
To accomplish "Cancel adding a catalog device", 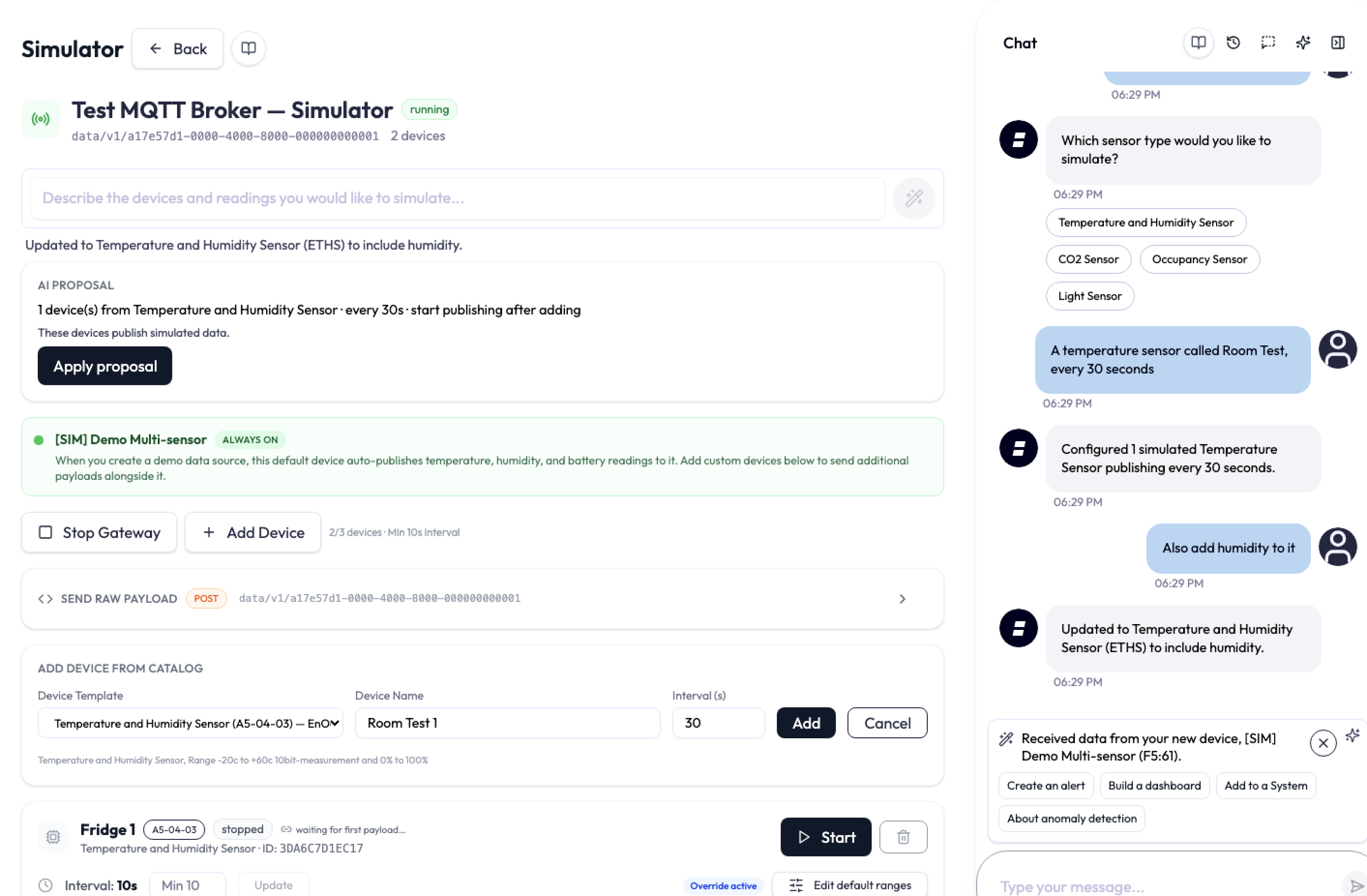I will (888, 723).
